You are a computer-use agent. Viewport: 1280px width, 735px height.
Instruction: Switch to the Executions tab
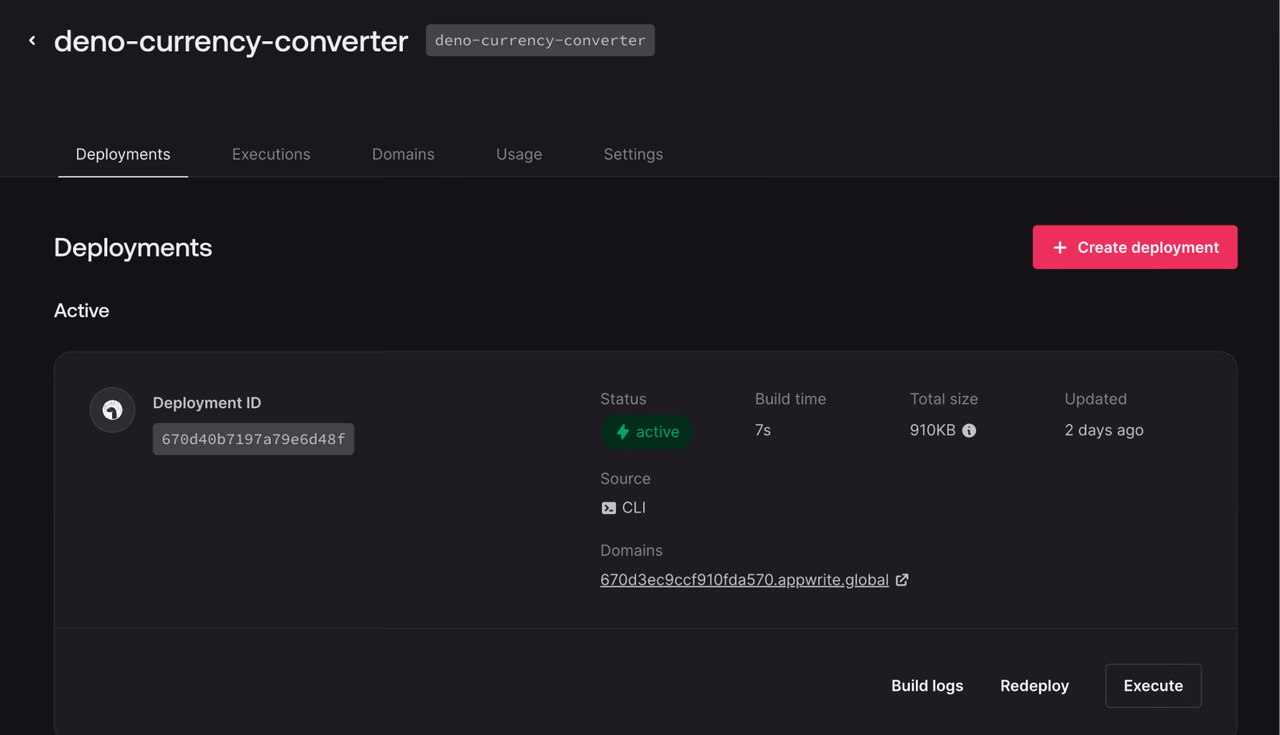(x=271, y=154)
